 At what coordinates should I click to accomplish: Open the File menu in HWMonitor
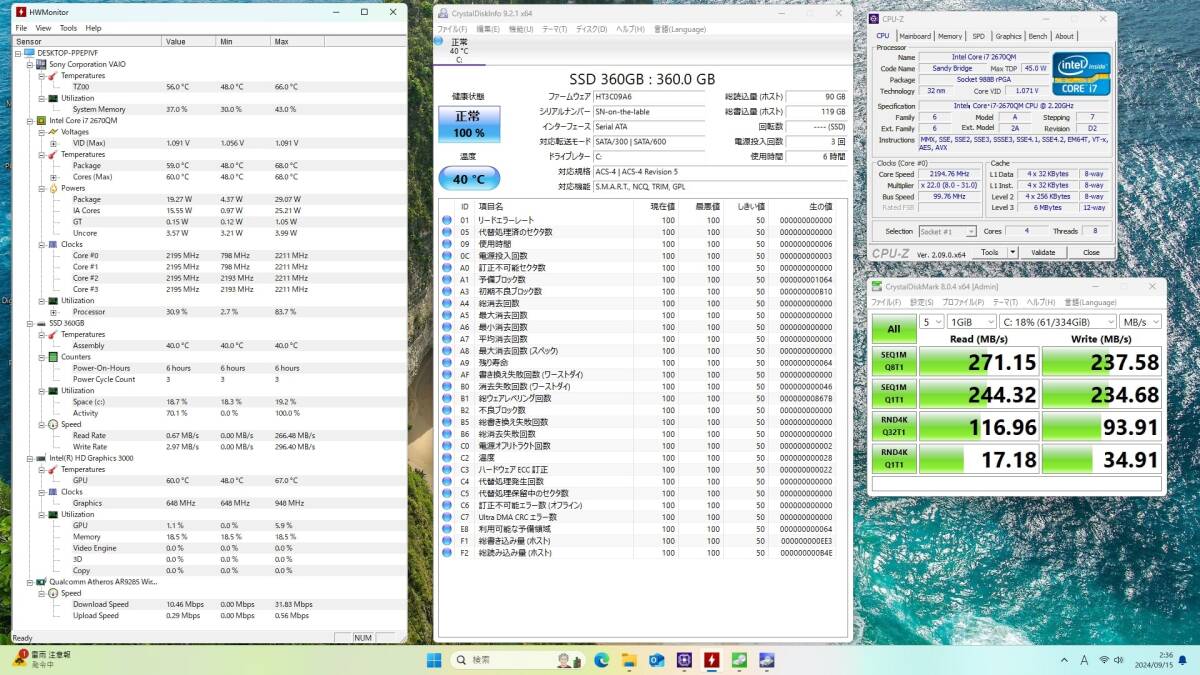[x=21, y=28]
